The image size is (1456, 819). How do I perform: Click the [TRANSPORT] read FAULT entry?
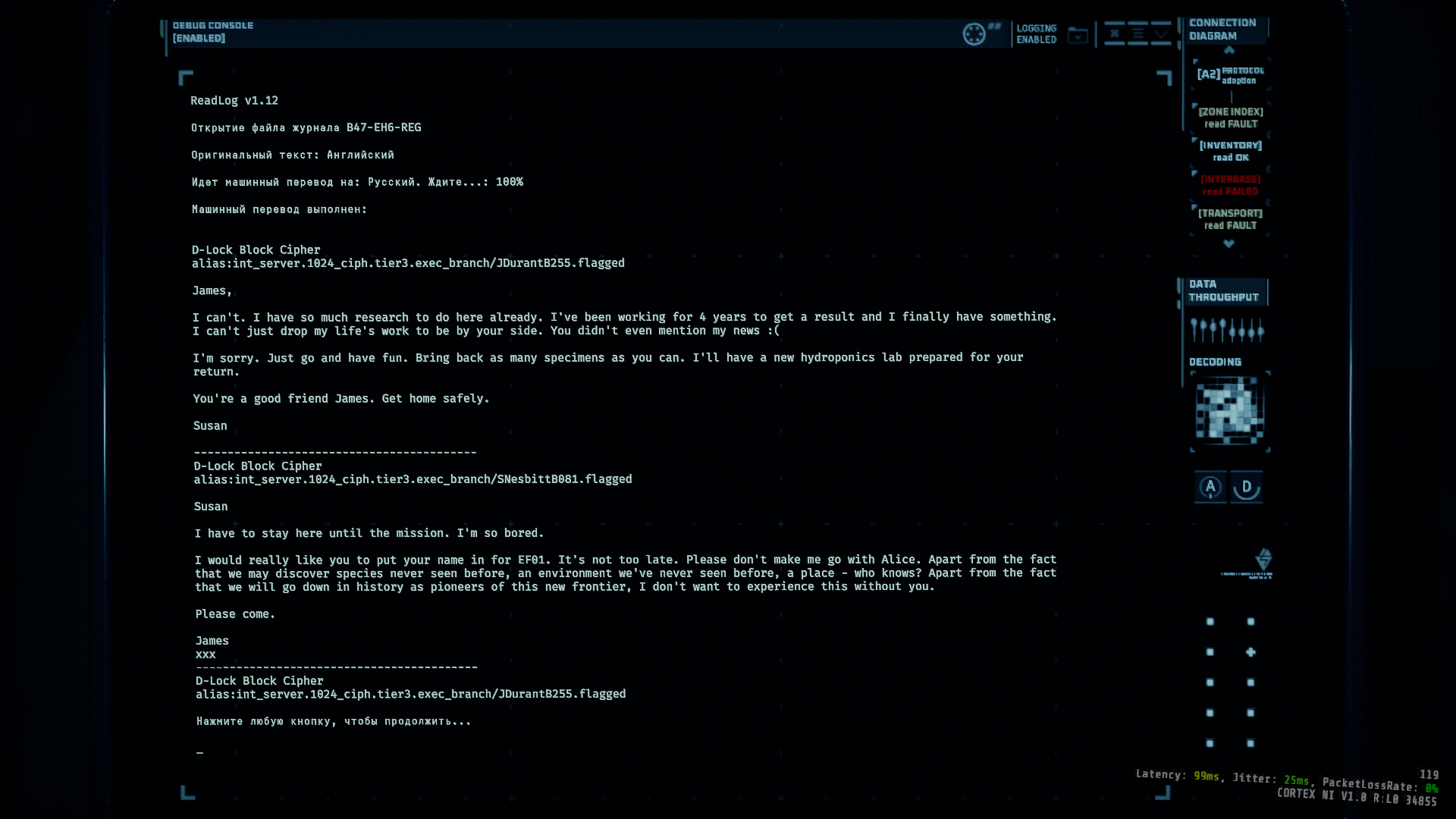[1231, 219]
